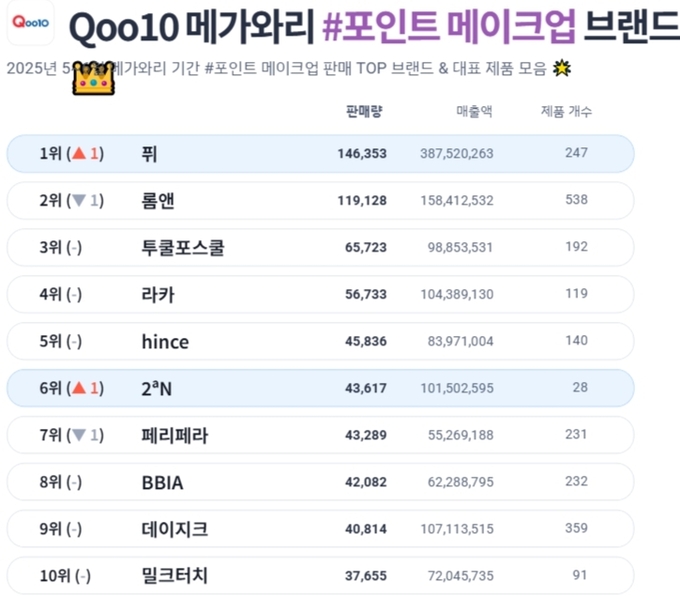Sort by 매출액 column header
Viewport: 680px width, 596px height.
474,111
